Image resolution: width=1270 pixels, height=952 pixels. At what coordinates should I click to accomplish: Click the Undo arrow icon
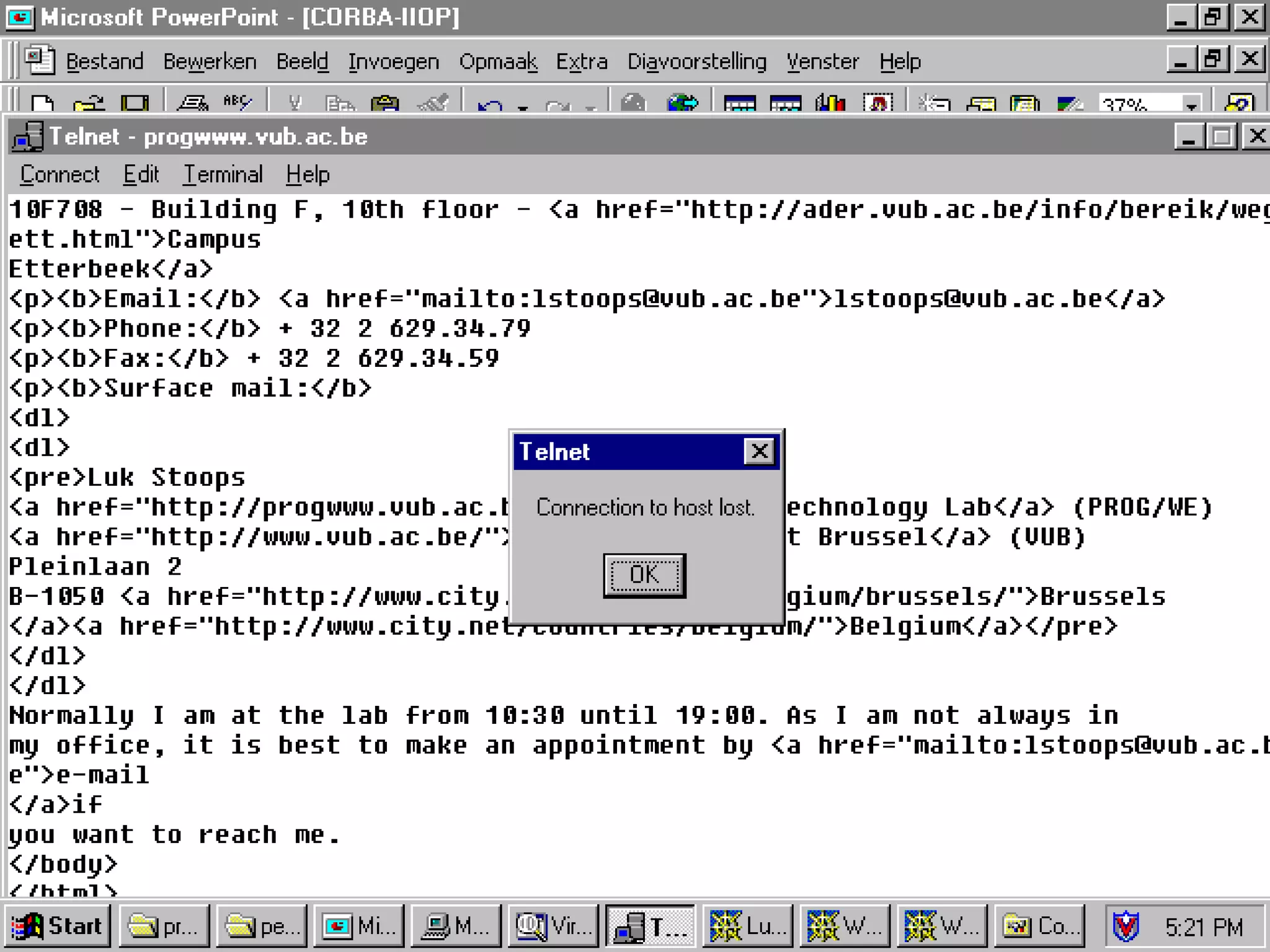490,105
